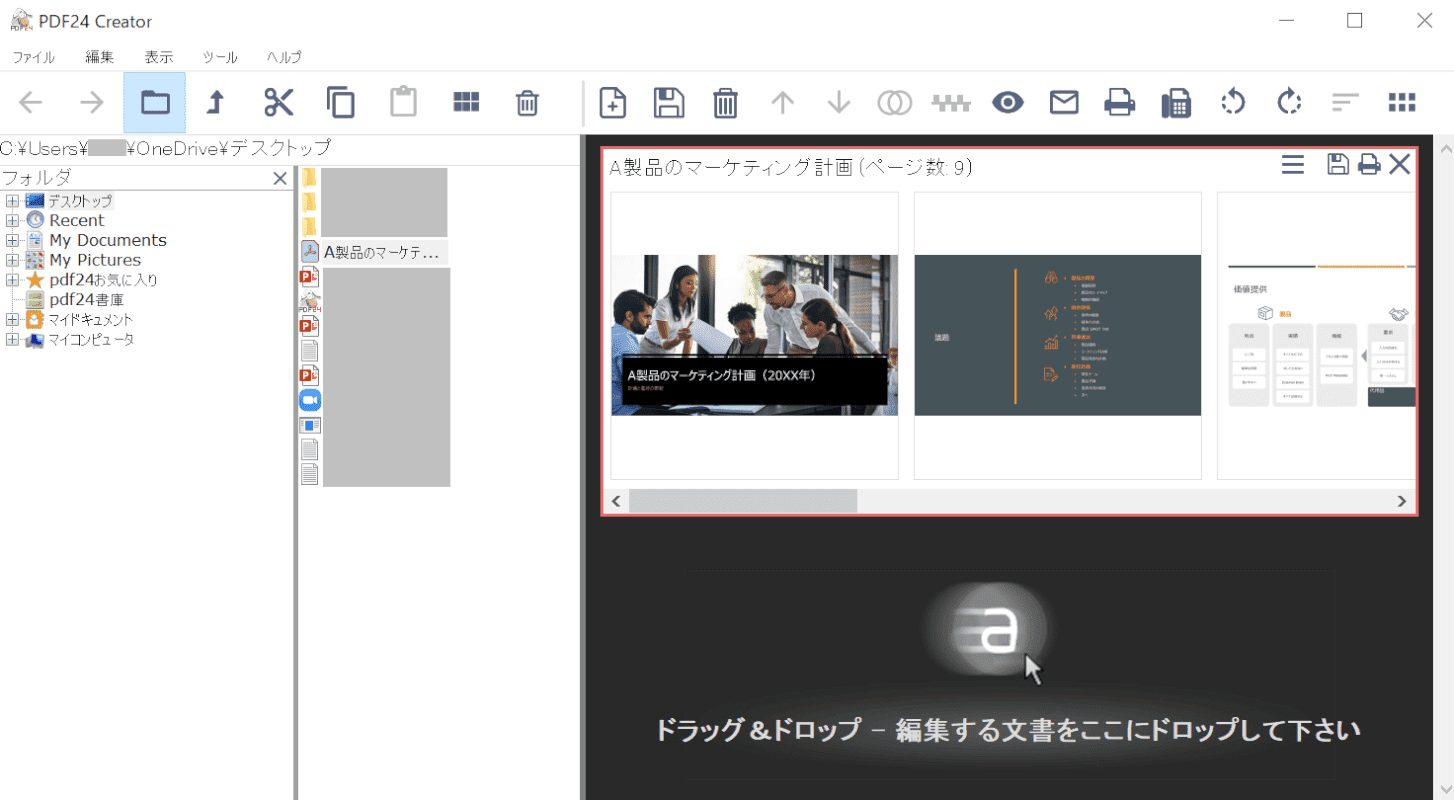Select pdf24書庫 in folder tree
The width and height of the screenshot is (1454, 800).
[87, 300]
